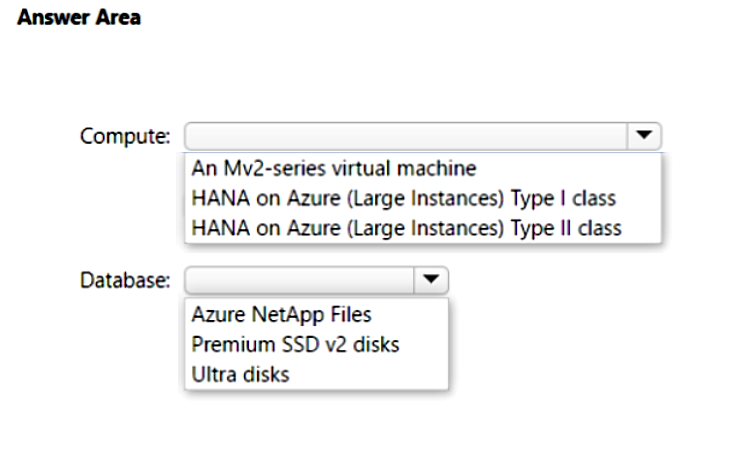732x458 pixels.
Task: Click inside the empty Compute combo box field
Action: pyautogui.click(x=406, y=136)
